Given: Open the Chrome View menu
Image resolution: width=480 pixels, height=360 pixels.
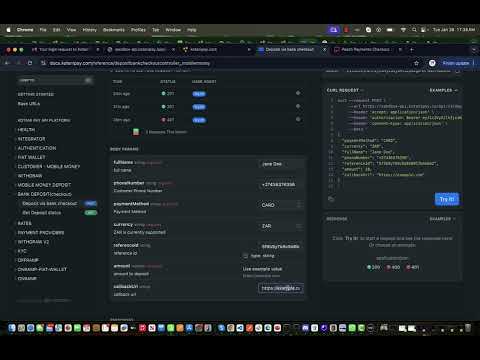Looking at the screenshot, I should 71,30.
